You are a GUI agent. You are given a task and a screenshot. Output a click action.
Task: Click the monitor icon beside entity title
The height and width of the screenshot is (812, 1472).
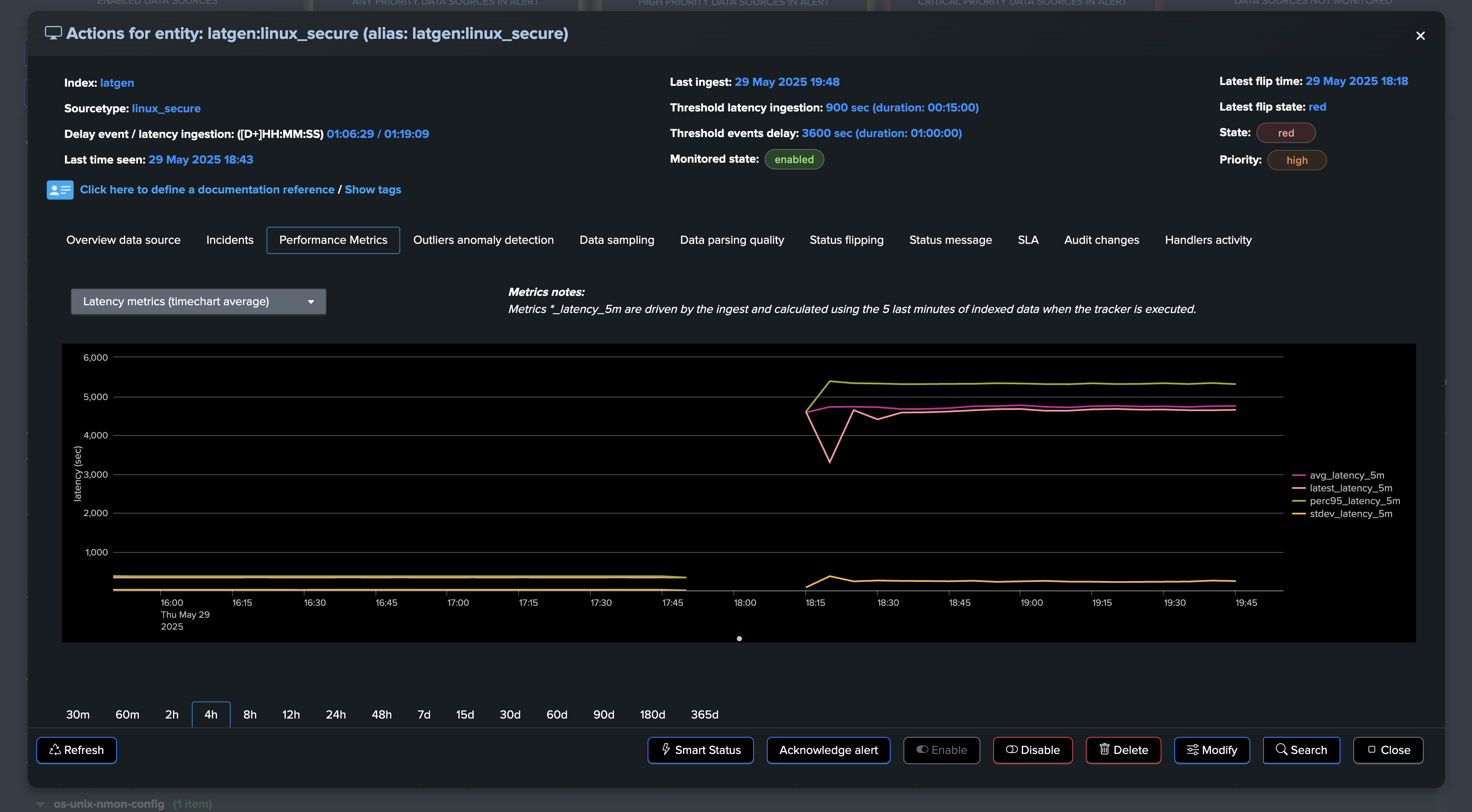point(53,33)
